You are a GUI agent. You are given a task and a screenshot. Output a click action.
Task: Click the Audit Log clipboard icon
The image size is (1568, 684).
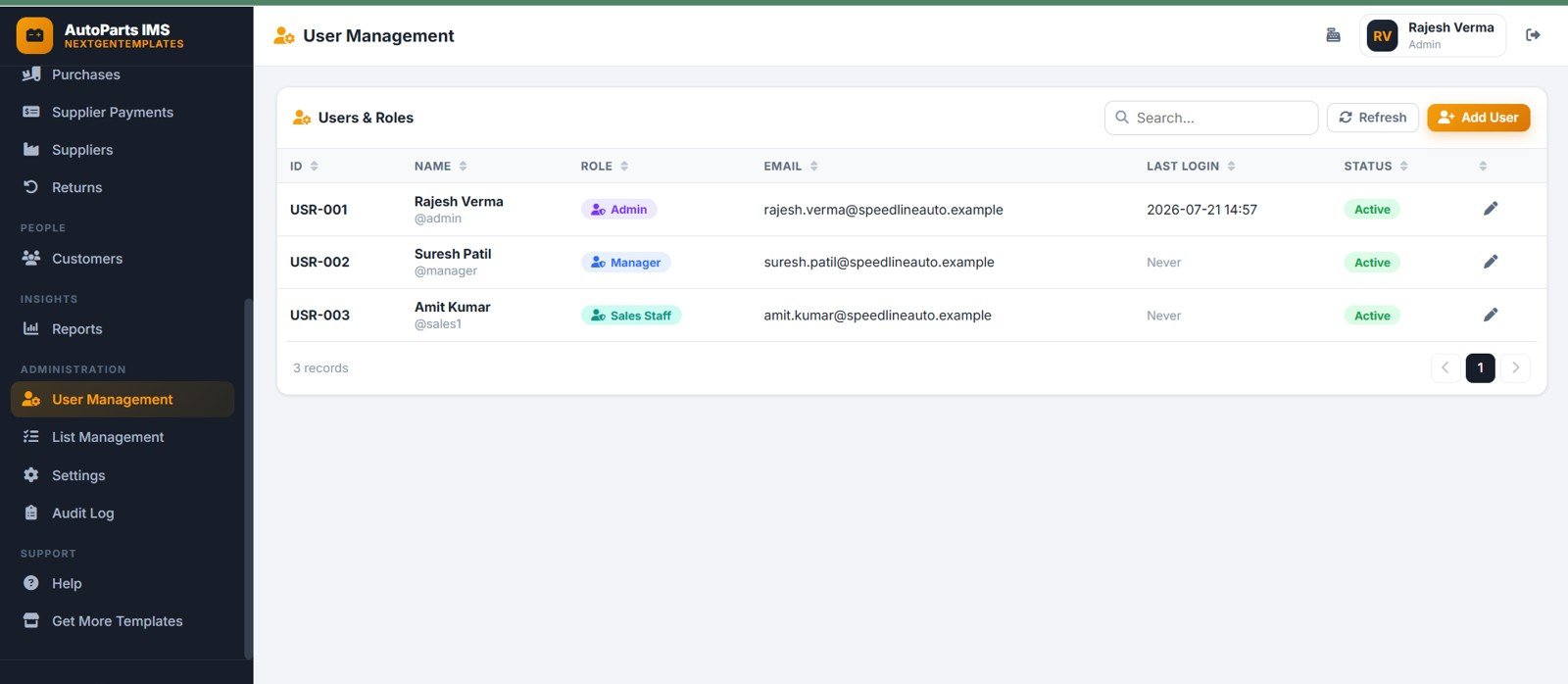[31, 513]
